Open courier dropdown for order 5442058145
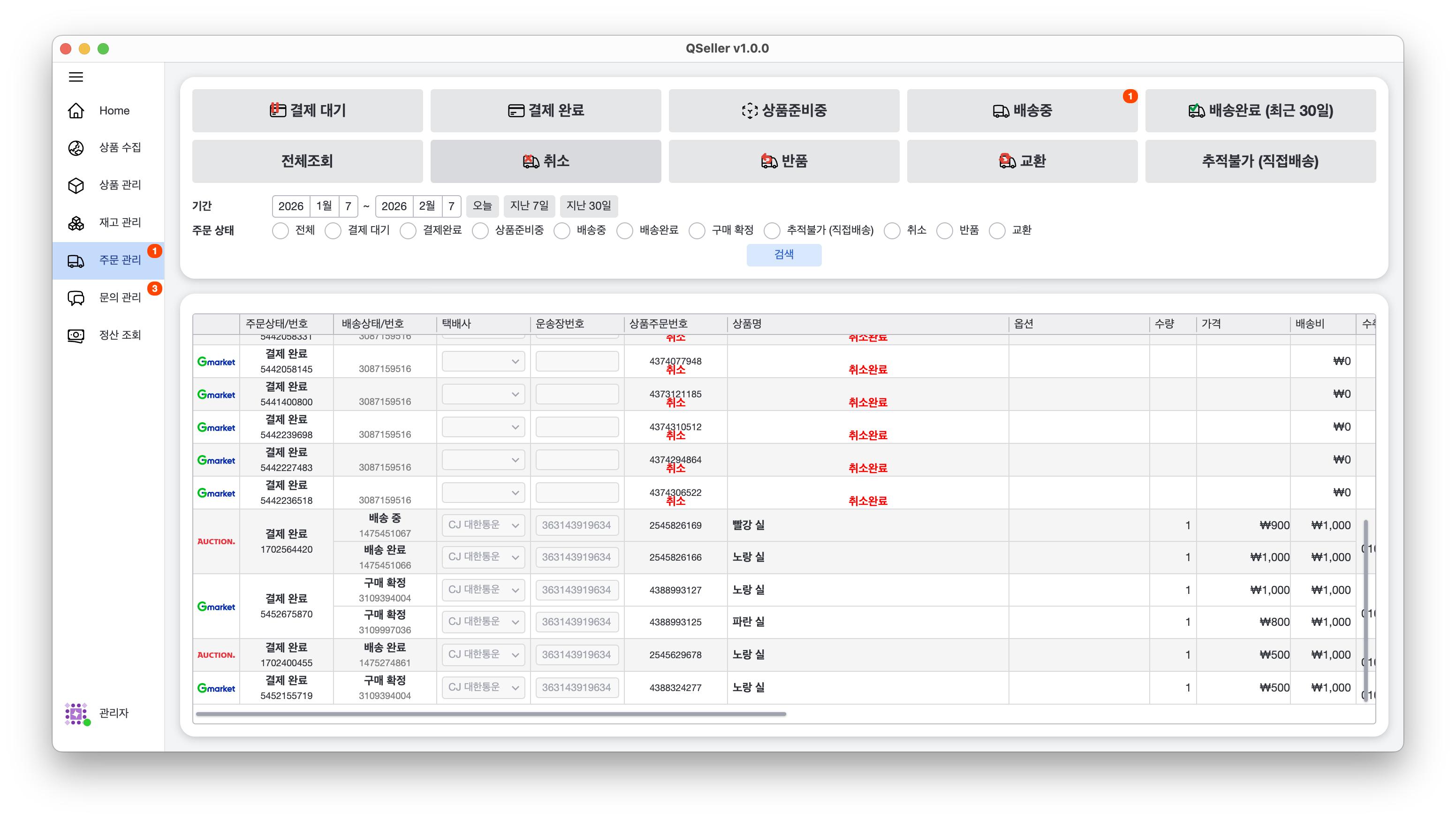1456x821 pixels. (x=483, y=361)
